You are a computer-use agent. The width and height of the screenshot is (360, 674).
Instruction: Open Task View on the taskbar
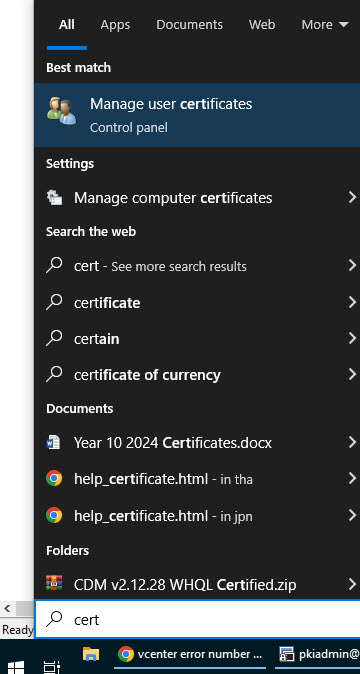[x=52, y=667]
